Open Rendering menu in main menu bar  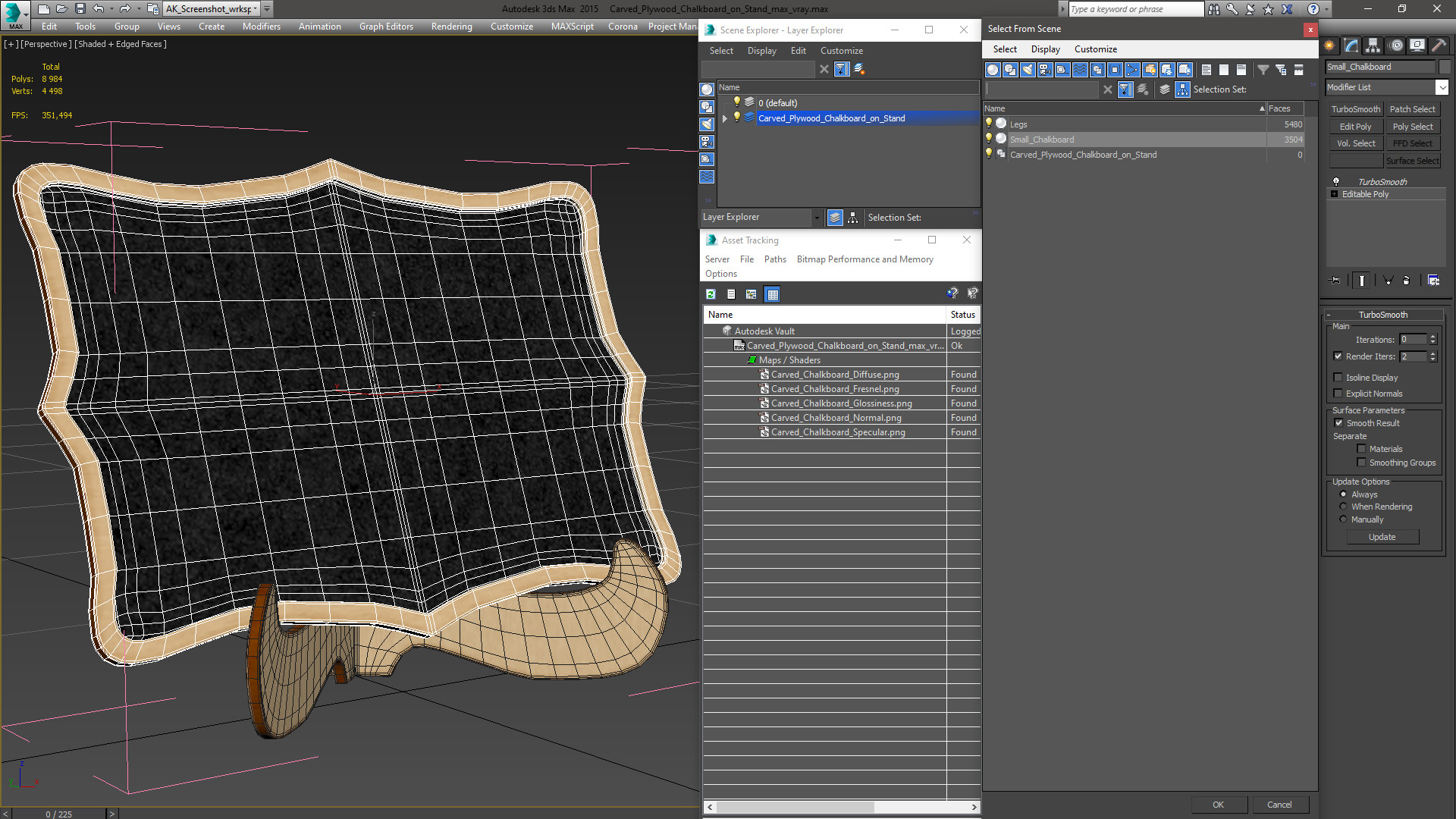pos(451,27)
